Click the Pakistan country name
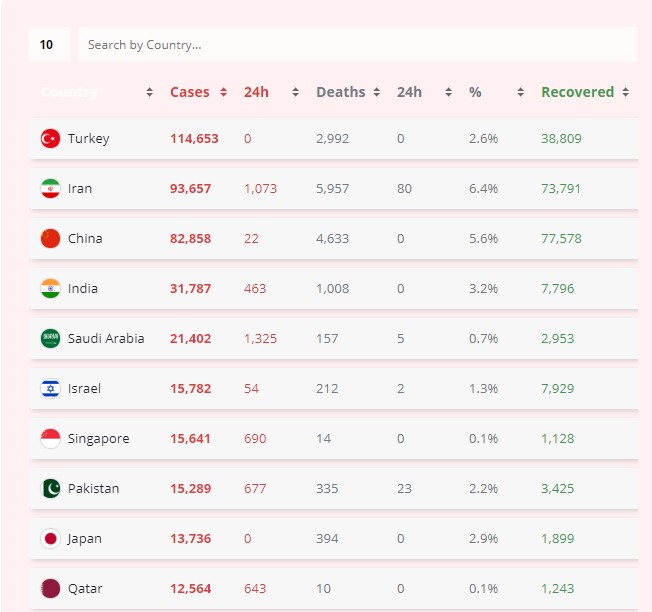This screenshot has width=652, height=612. coord(93,489)
